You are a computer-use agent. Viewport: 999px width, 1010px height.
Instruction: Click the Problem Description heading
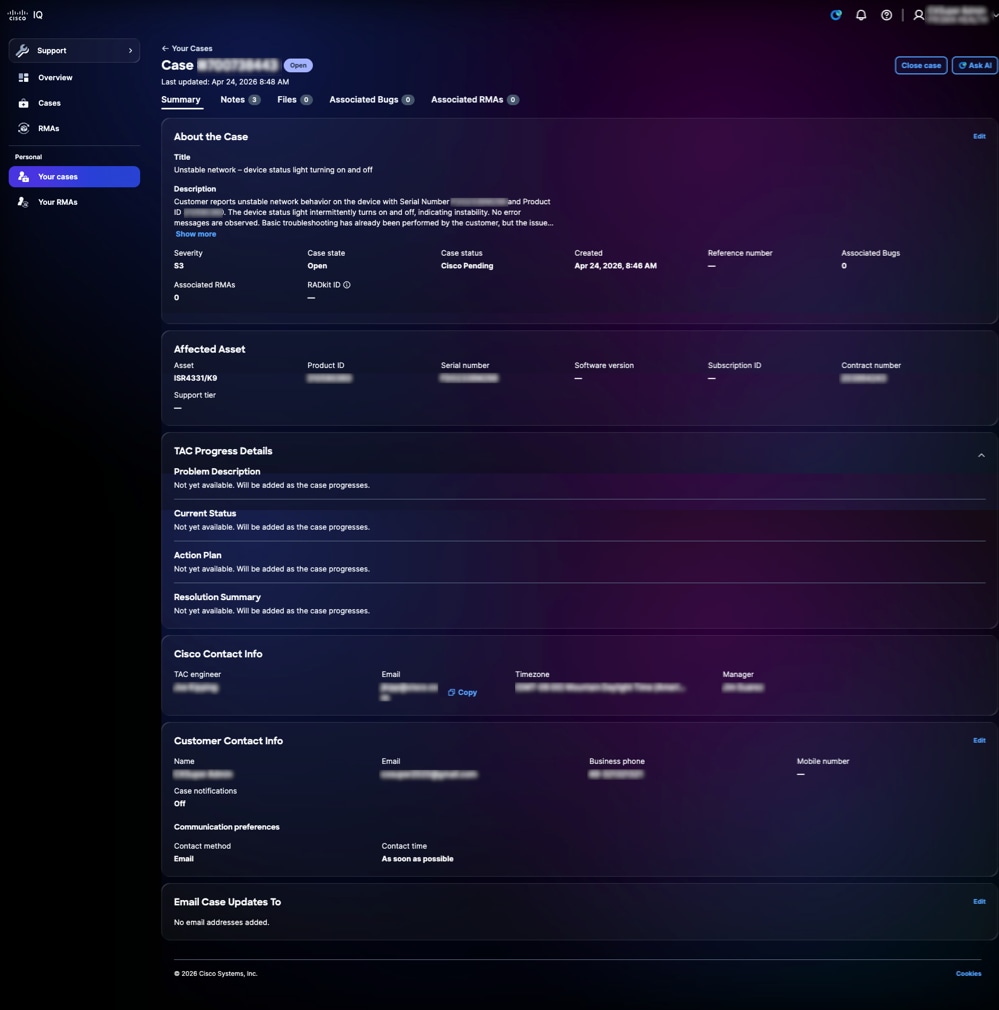tap(217, 472)
